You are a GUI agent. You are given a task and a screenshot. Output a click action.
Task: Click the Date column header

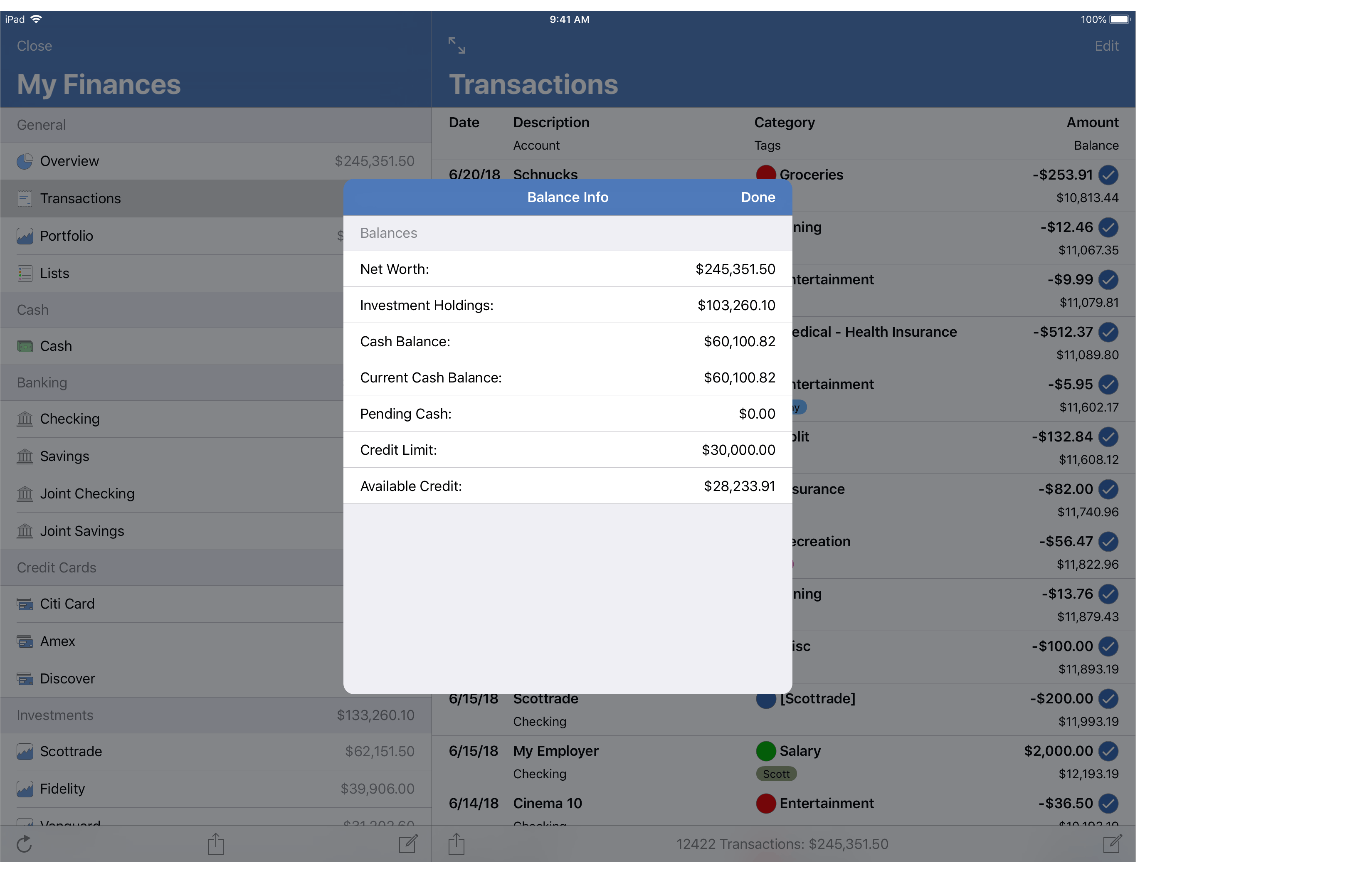464,123
